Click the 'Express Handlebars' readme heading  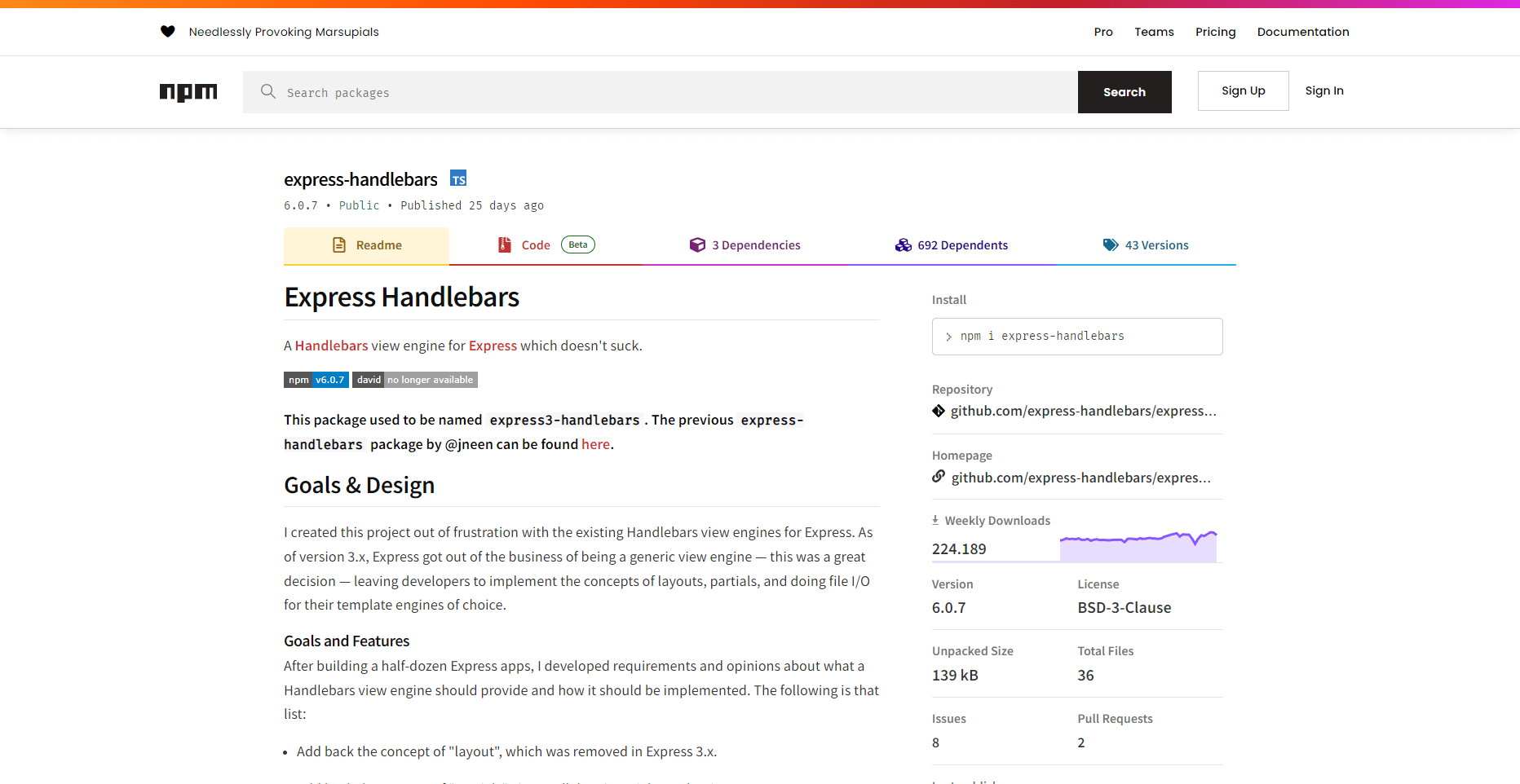point(401,297)
